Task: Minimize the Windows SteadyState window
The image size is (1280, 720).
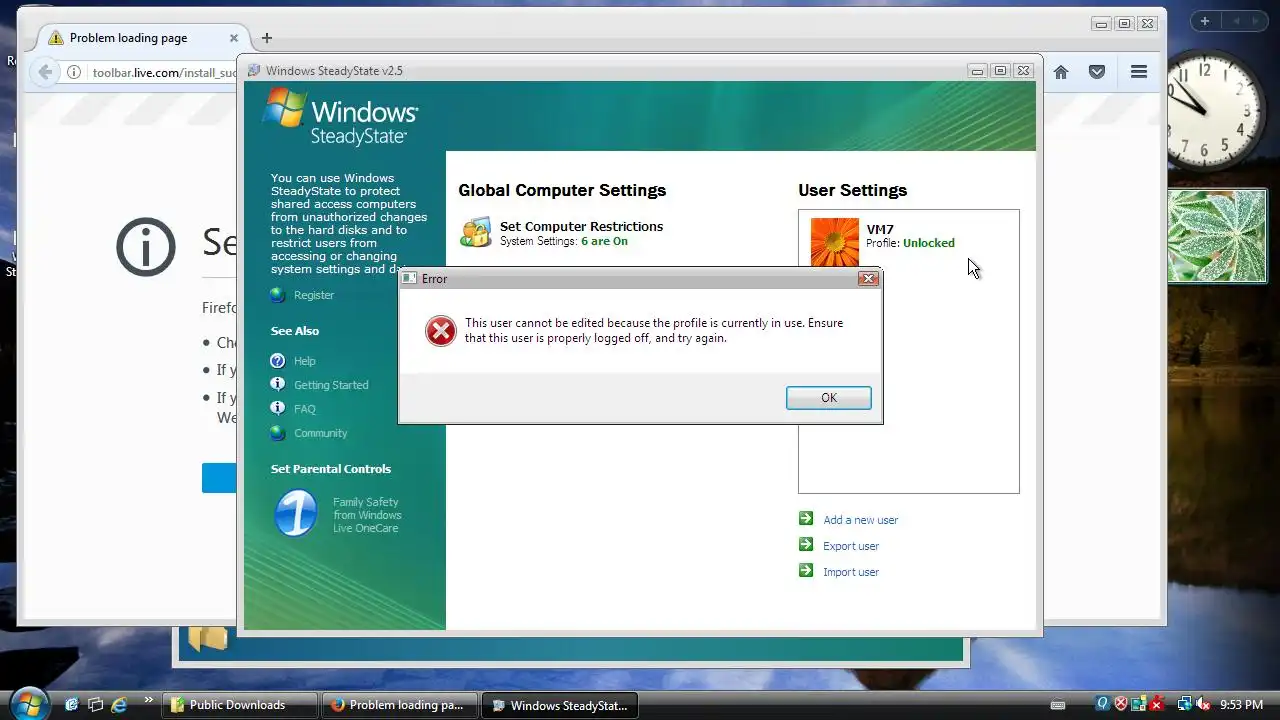Action: tap(977, 71)
